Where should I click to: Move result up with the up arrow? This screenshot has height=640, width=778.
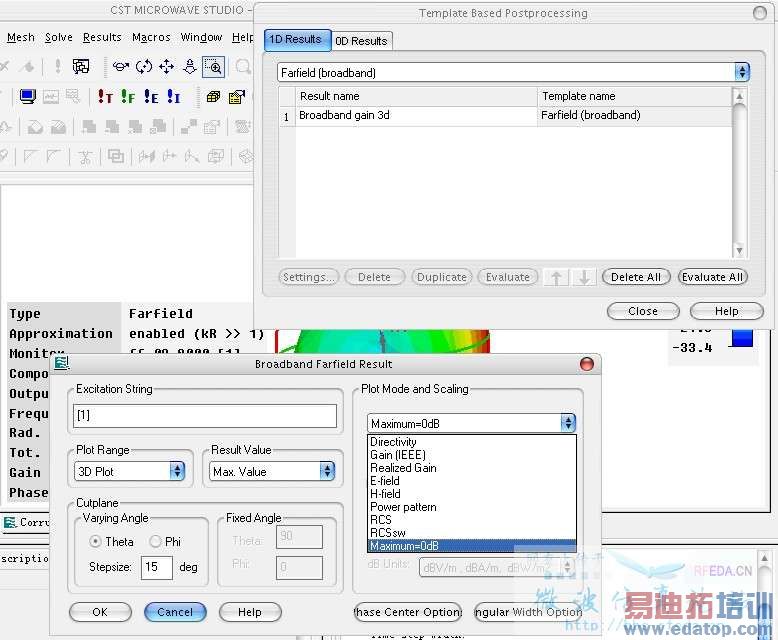coord(556,277)
